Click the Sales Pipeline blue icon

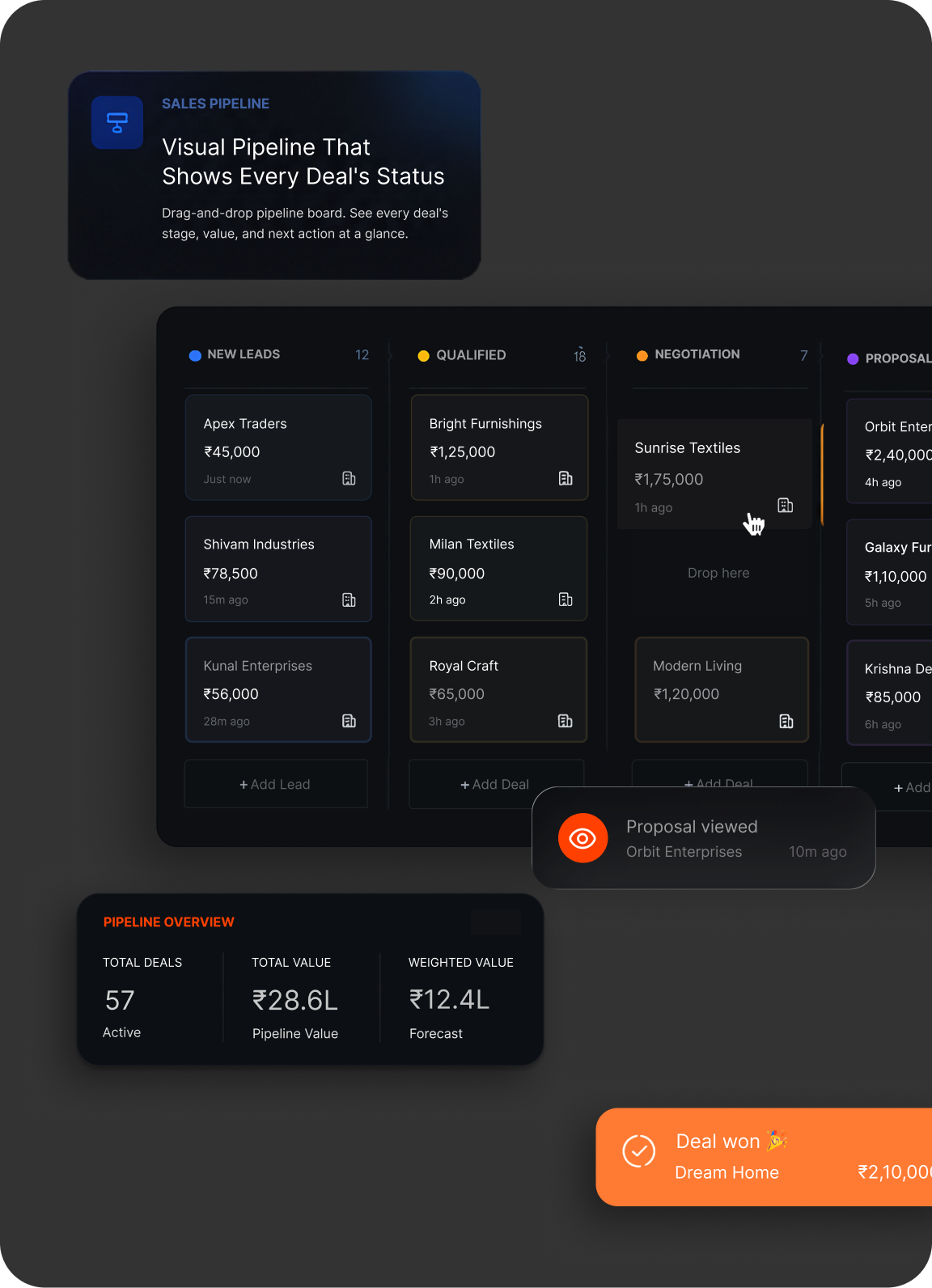click(x=117, y=122)
